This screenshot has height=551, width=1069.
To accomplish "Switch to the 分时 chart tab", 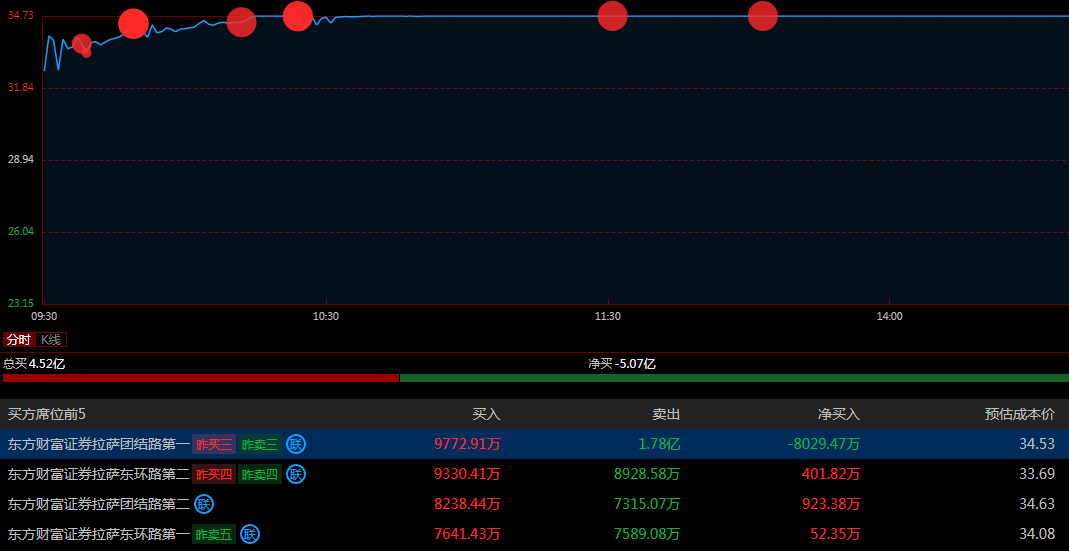I will (x=19, y=340).
